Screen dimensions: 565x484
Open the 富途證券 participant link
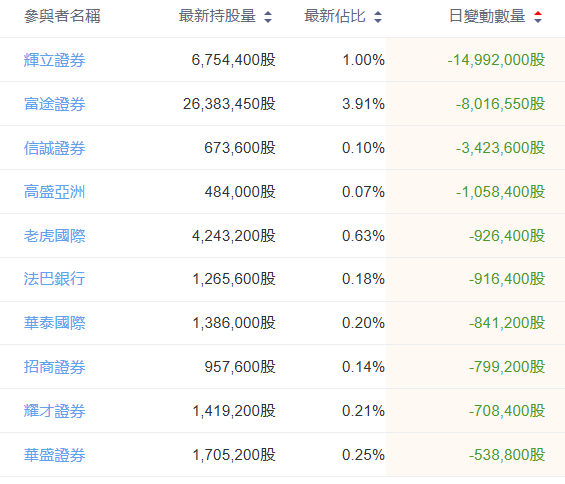click(x=54, y=104)
